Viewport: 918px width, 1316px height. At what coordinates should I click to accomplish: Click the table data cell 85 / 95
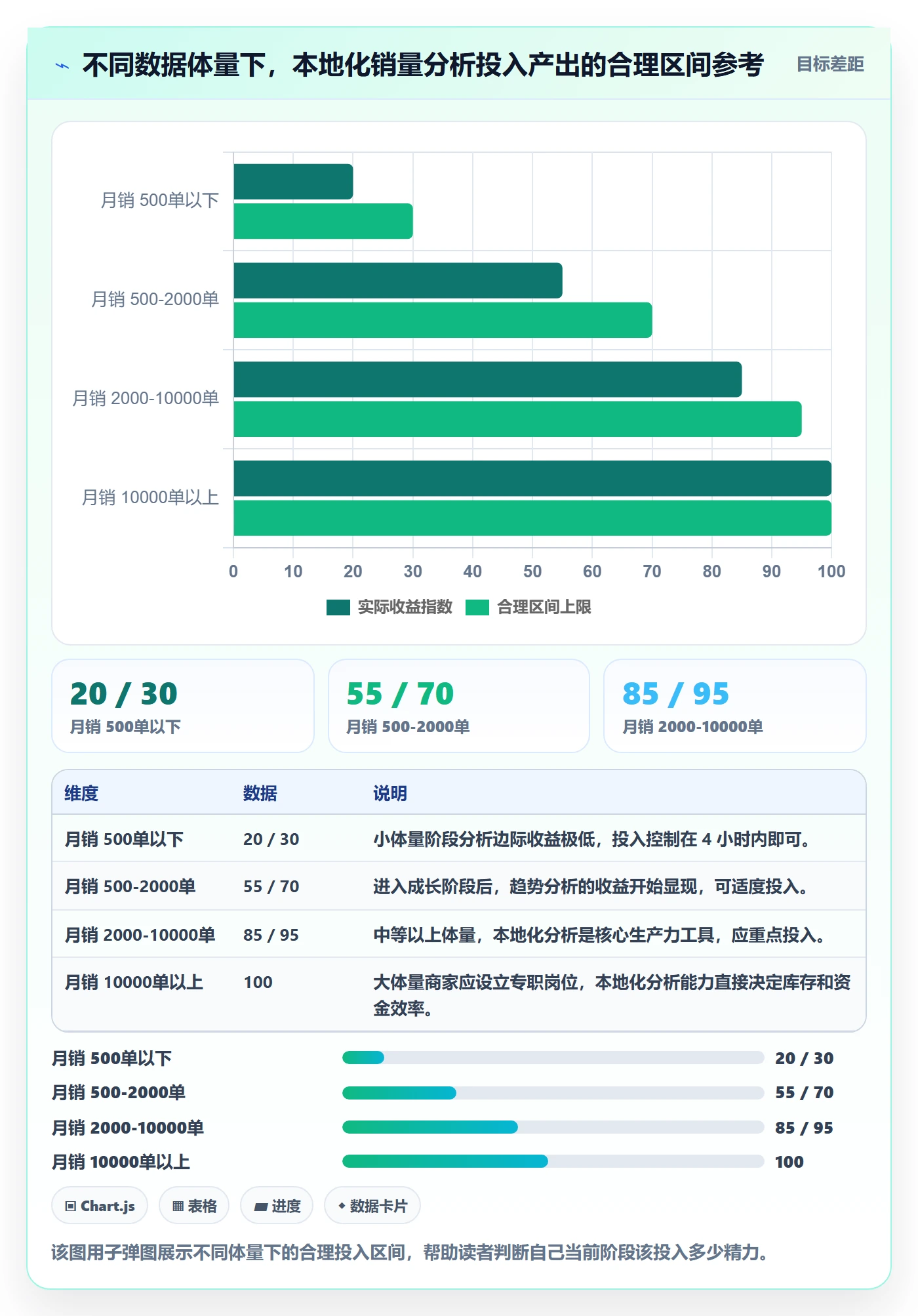click(271, 935)
